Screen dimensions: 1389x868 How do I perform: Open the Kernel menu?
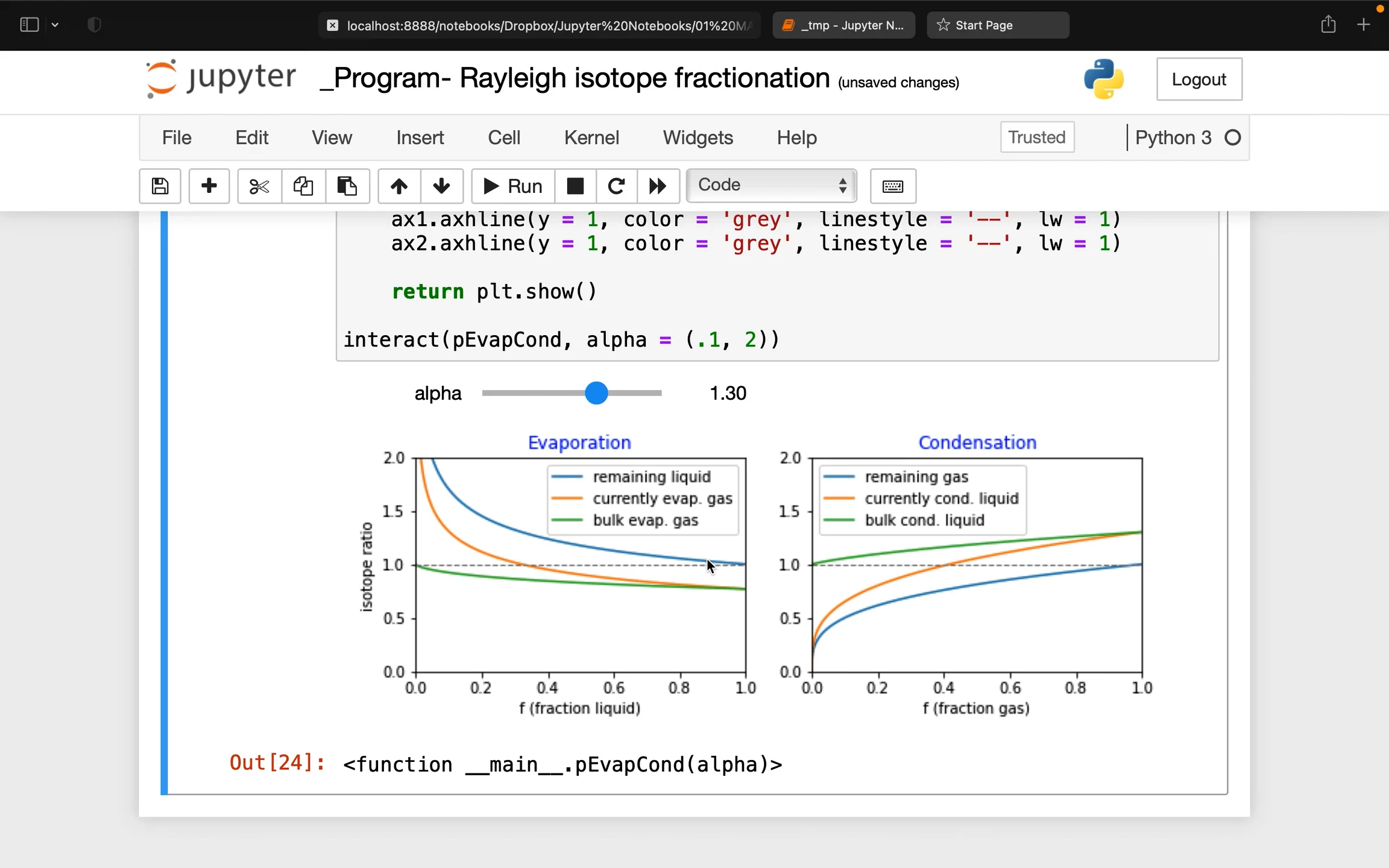591,137
